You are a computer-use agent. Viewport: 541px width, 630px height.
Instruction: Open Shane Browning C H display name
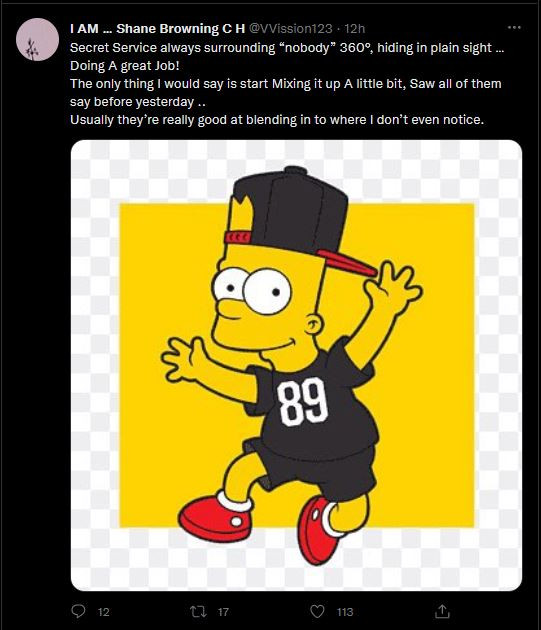tap(158, 29)
